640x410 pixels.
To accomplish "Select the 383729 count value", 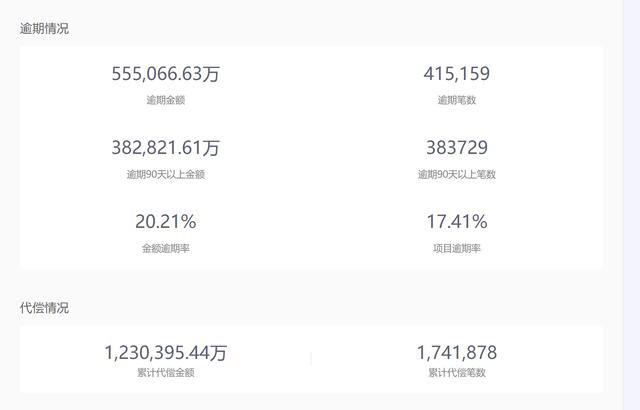I will click(457, 148).
